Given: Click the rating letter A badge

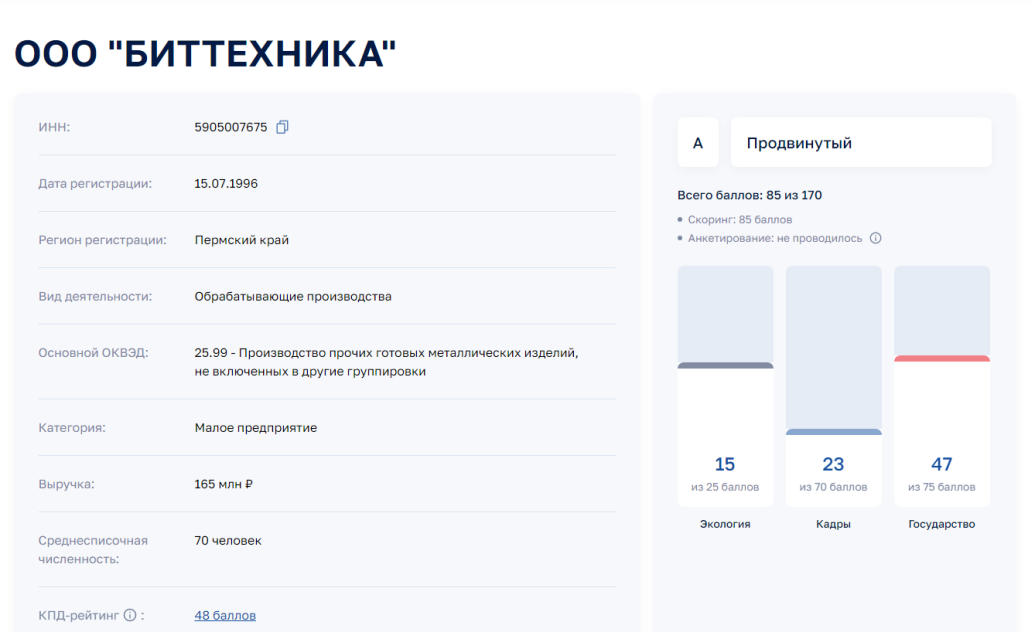Looking at the screenshot, I should point(698,143).
